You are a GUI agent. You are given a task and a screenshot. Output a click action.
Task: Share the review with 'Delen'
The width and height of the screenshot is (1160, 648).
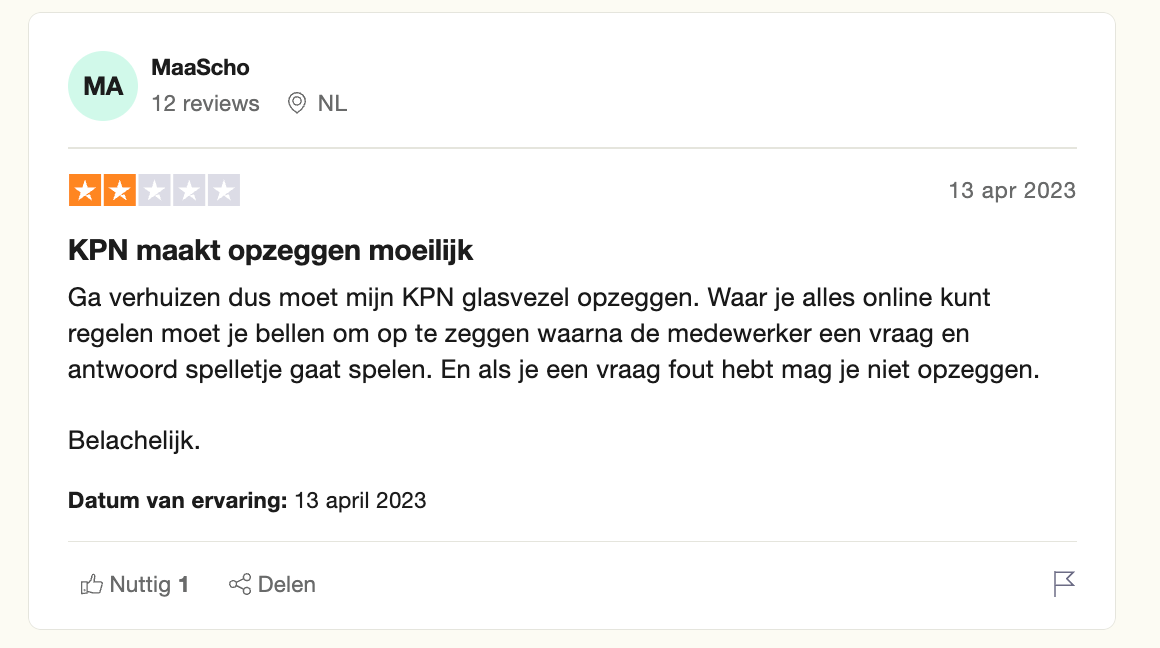pos(286,585)
